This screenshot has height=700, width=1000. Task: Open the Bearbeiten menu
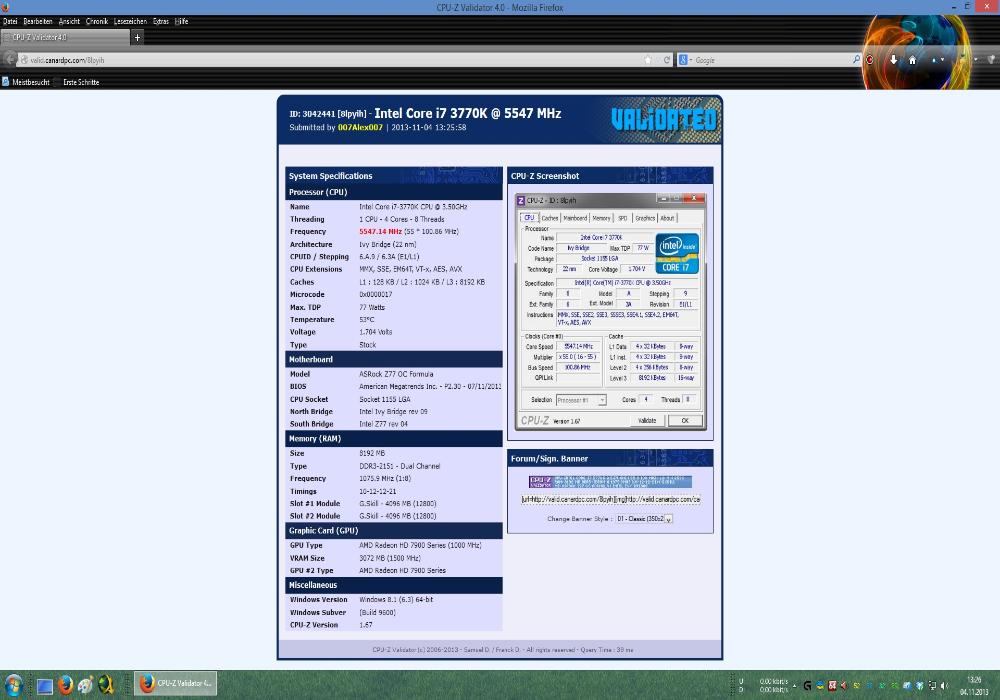[38, 21]
